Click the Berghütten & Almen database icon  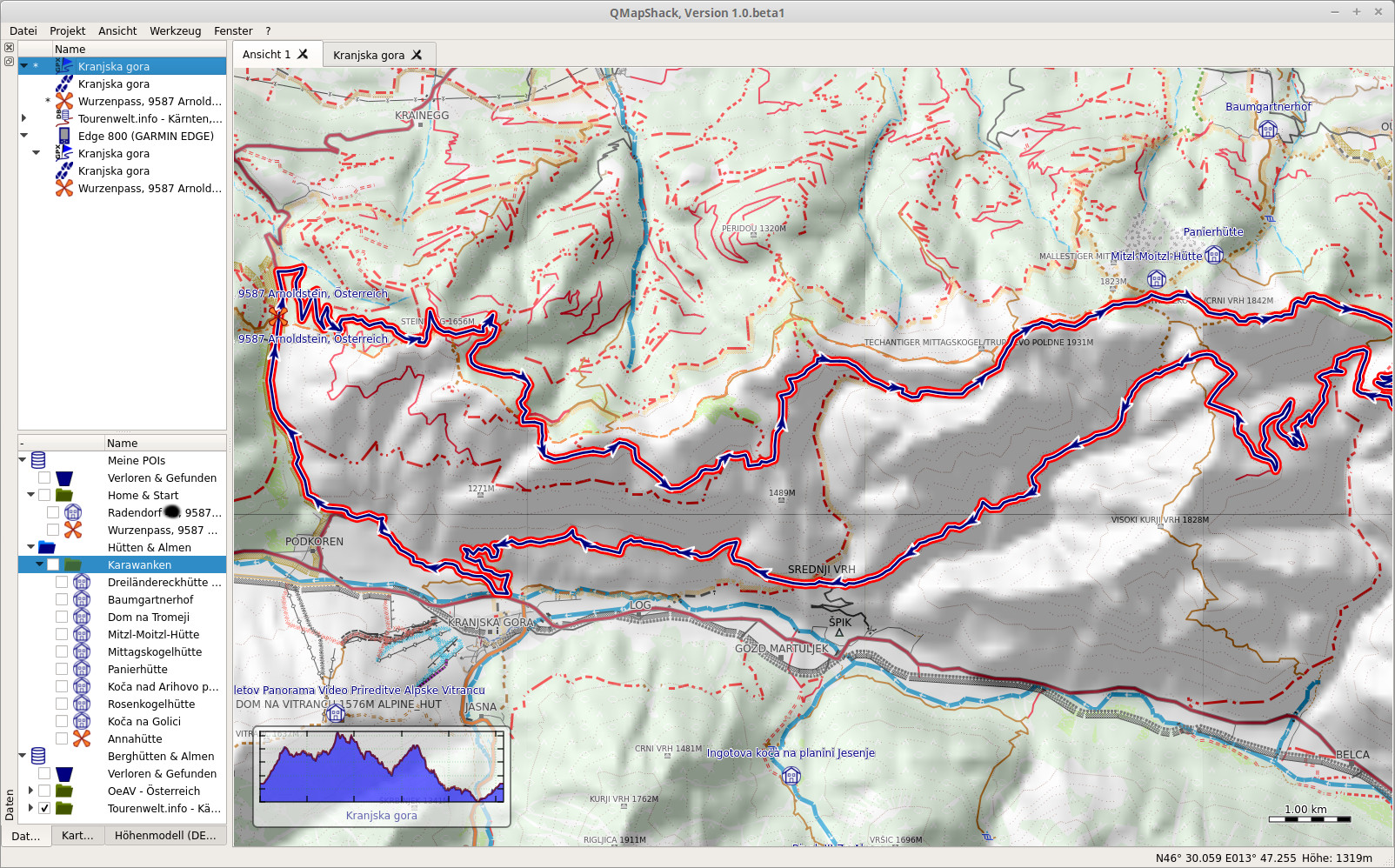[38, 756]
